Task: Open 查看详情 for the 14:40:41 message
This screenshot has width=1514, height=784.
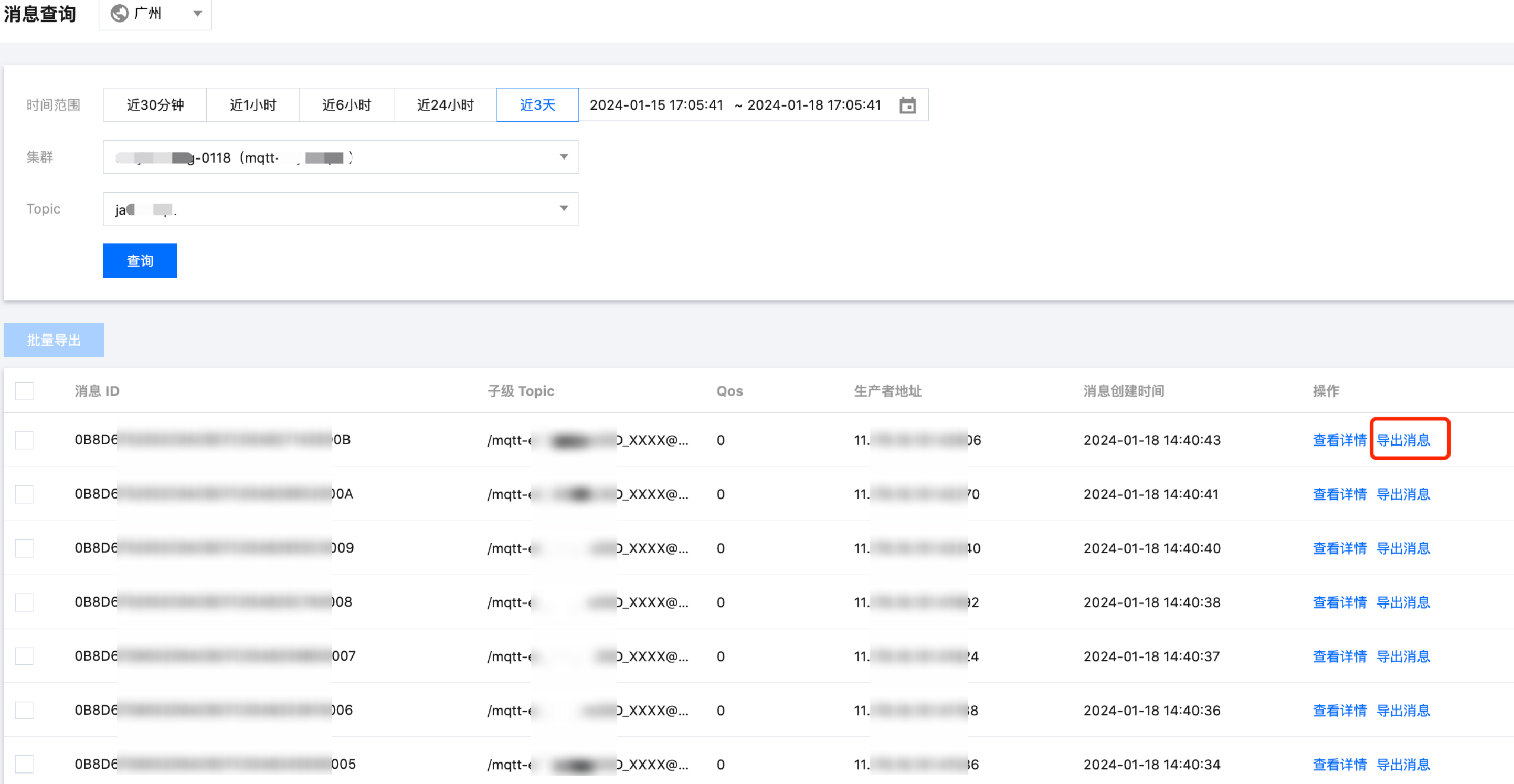Action: coord(1339,494)
